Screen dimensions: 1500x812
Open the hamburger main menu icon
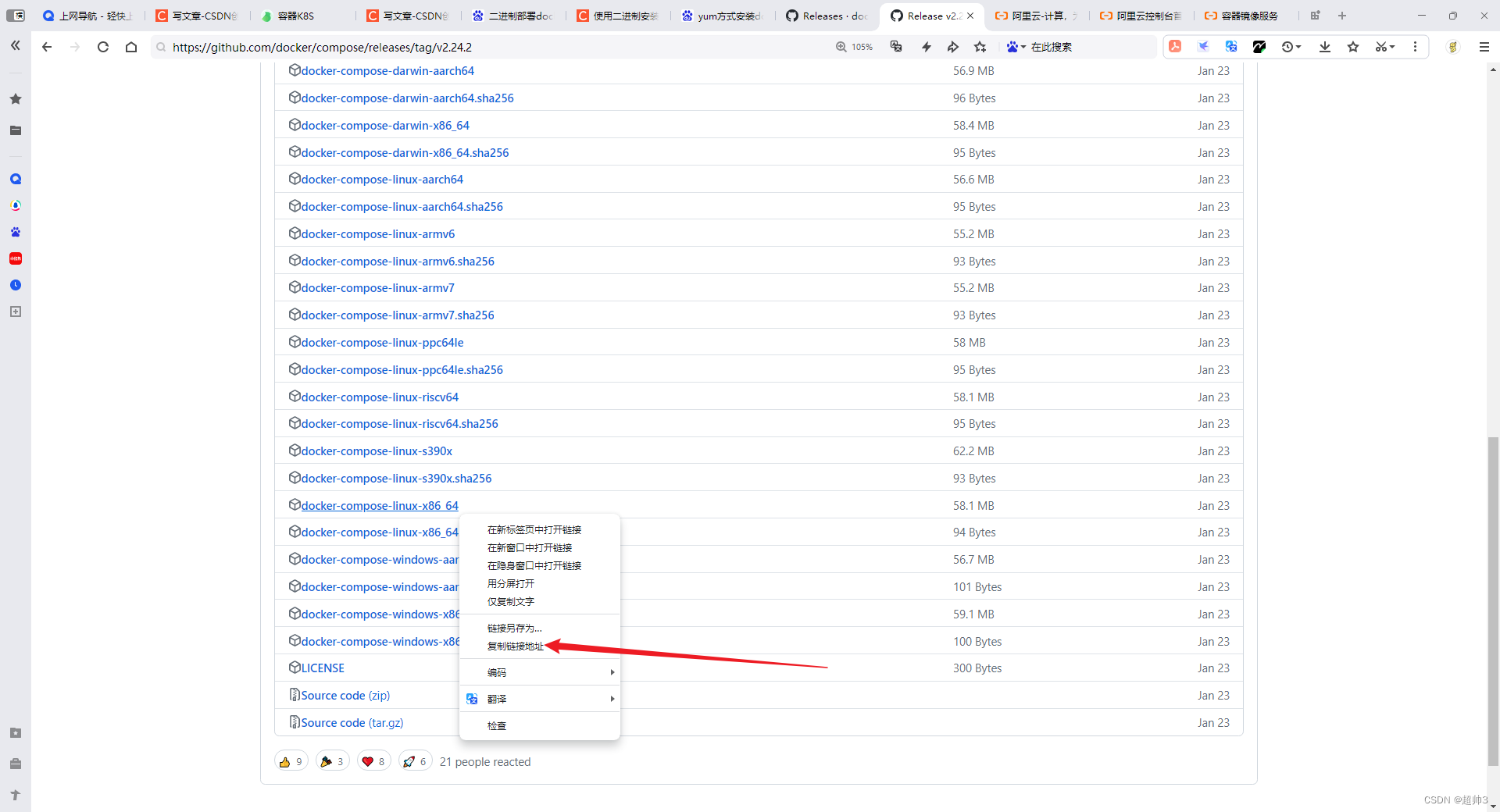pos(1484,47)
